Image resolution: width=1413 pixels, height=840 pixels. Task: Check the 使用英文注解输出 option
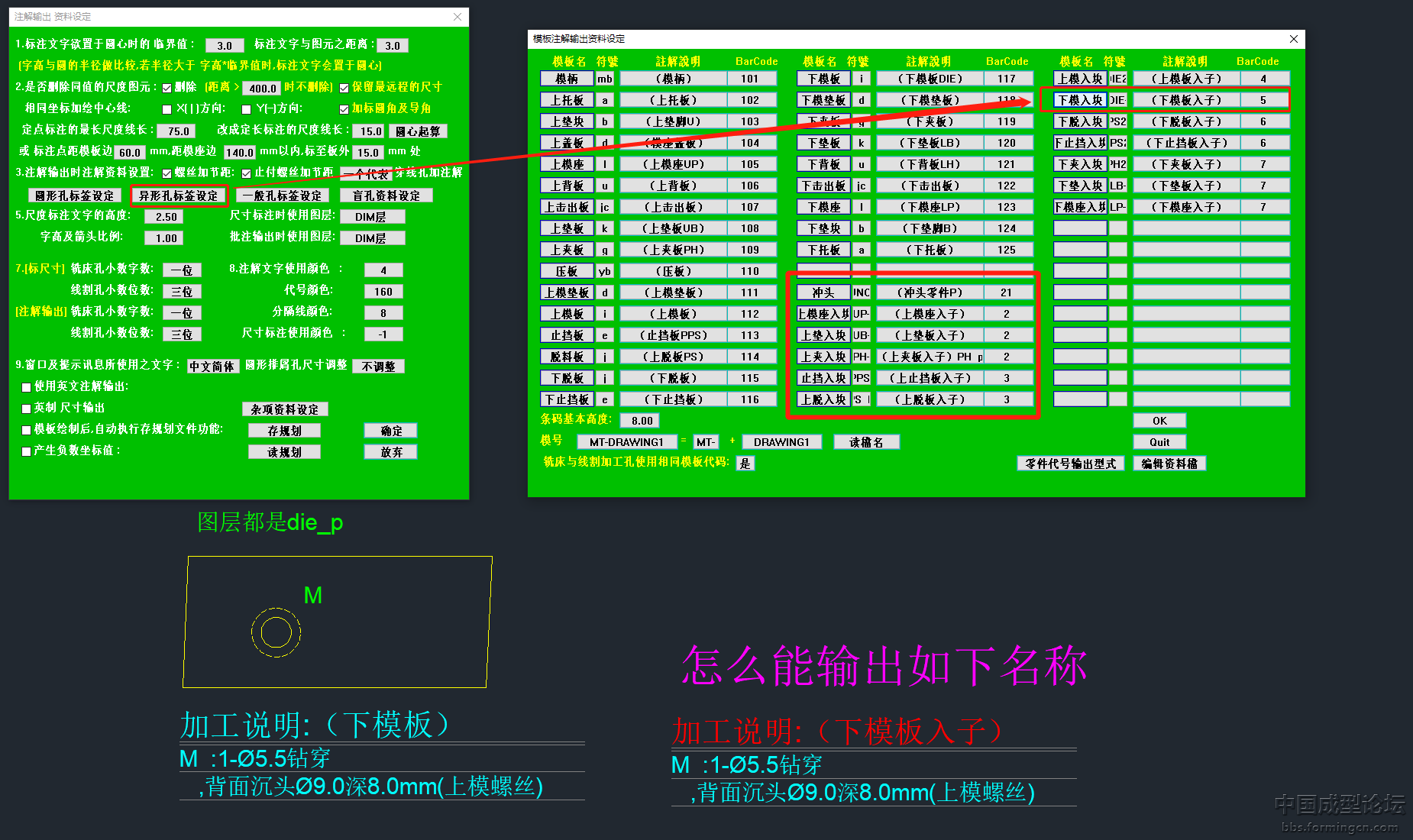(27, 387)
